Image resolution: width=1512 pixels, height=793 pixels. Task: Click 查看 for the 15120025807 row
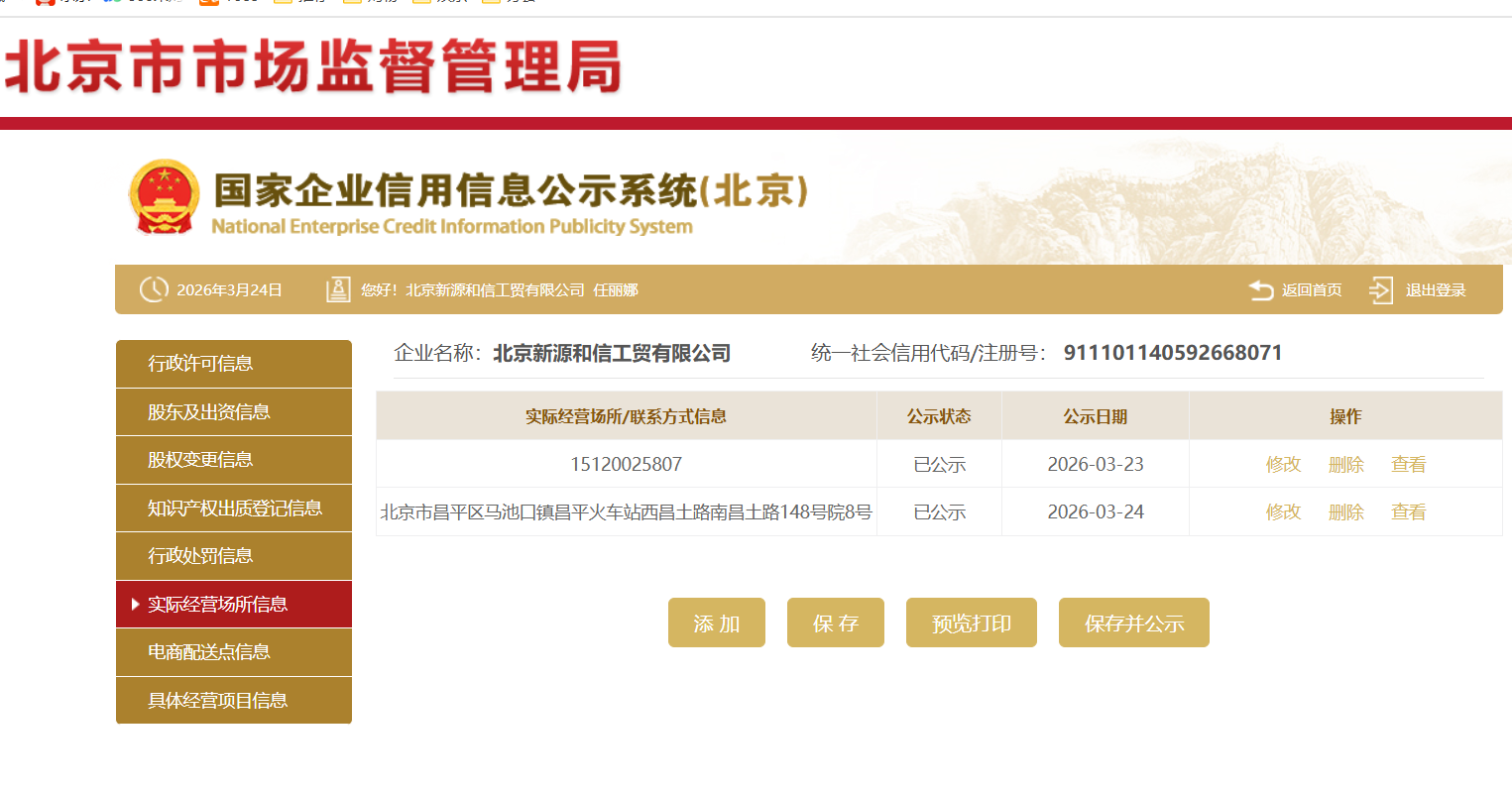click(1409, 464)
